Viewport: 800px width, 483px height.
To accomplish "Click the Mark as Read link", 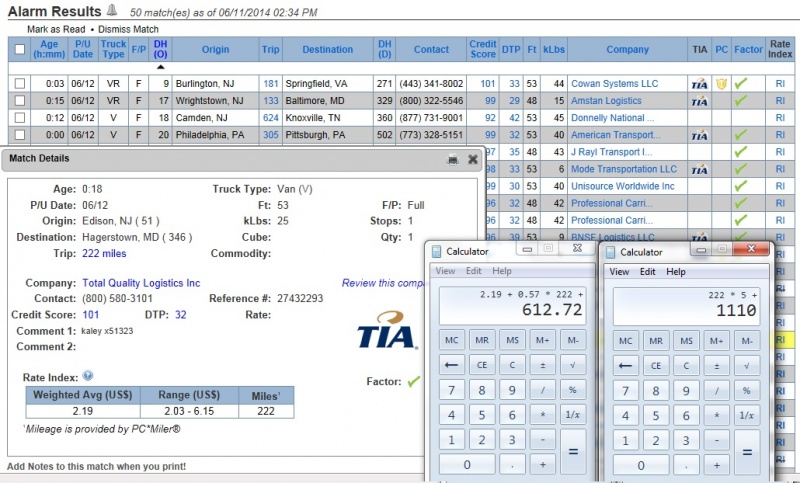I will [54, 29].
